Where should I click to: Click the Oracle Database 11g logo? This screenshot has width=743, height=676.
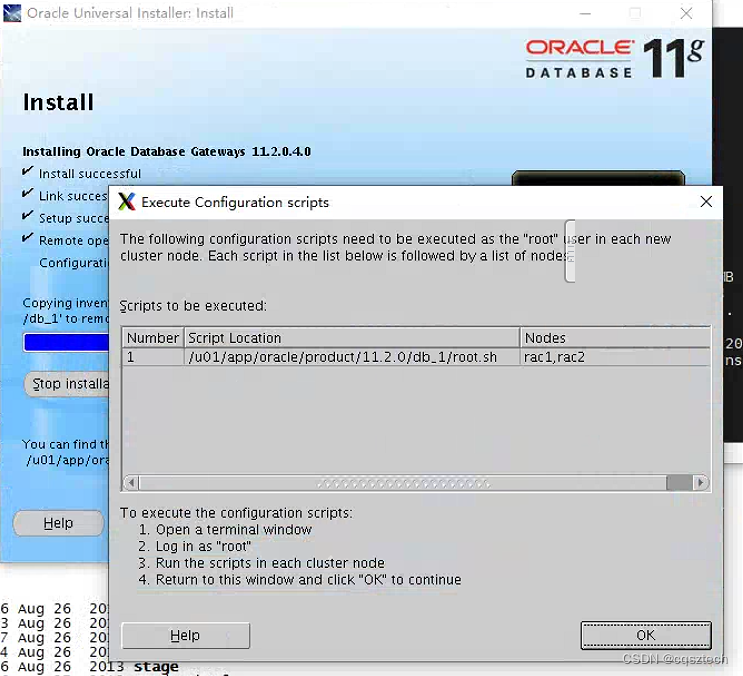click(x=615, y=59)
